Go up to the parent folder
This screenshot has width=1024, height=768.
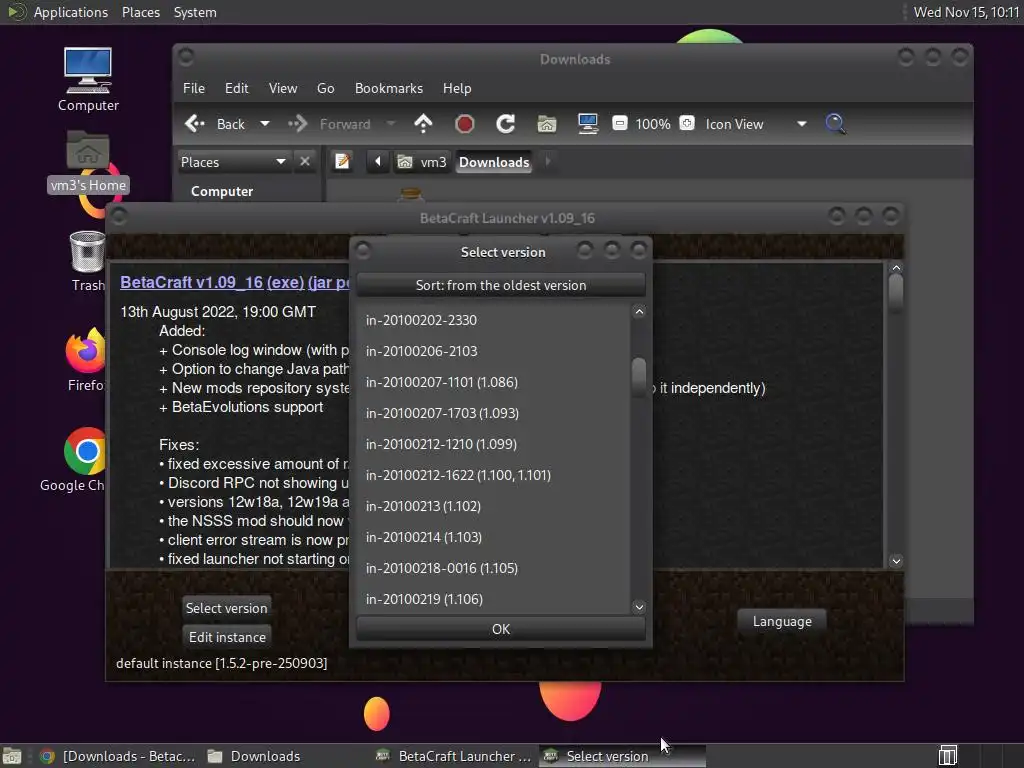click(423, 123)
